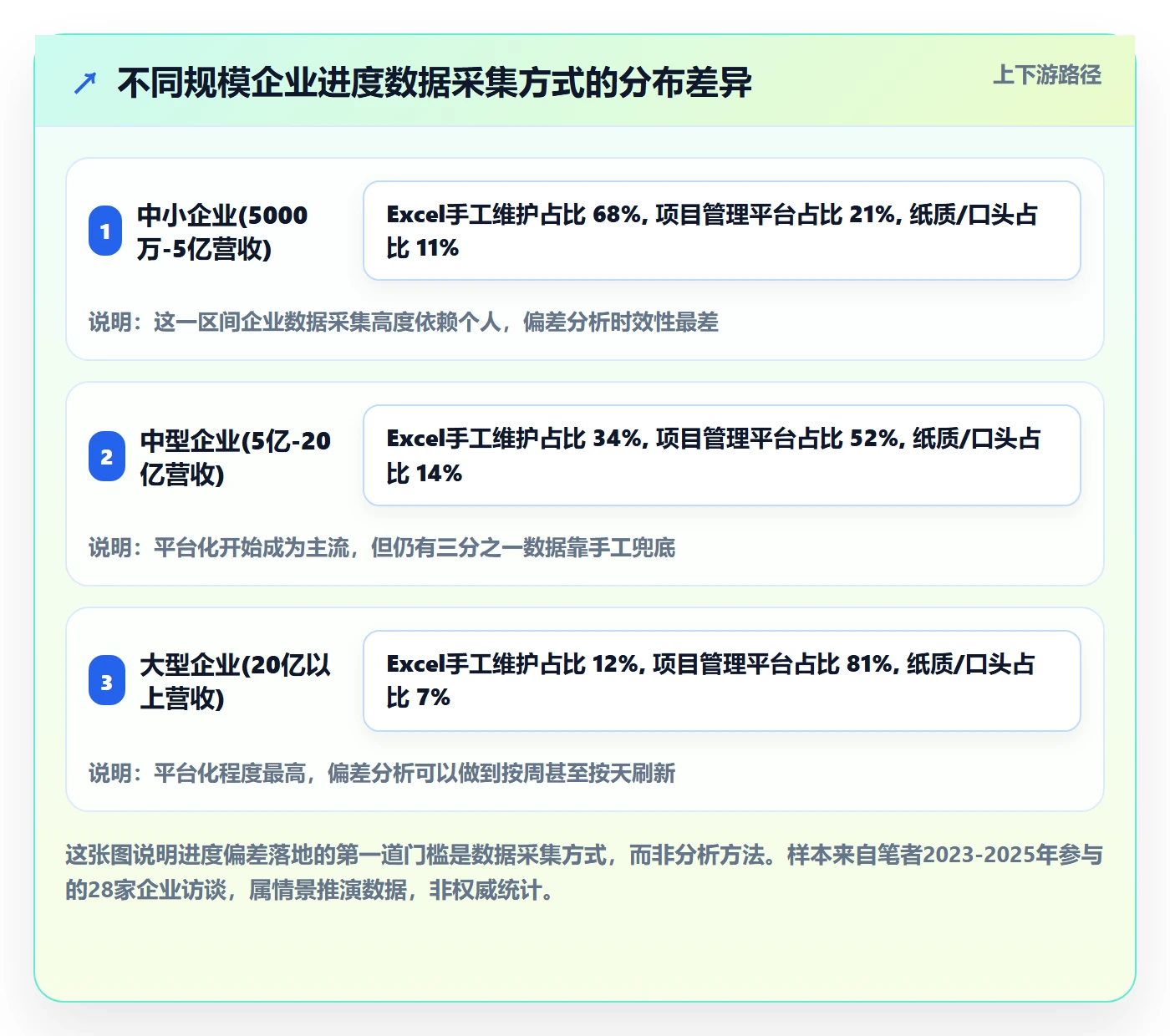Click the blue trend arrow icon in header
1170x1036 pixels.
tap(85, 83)
